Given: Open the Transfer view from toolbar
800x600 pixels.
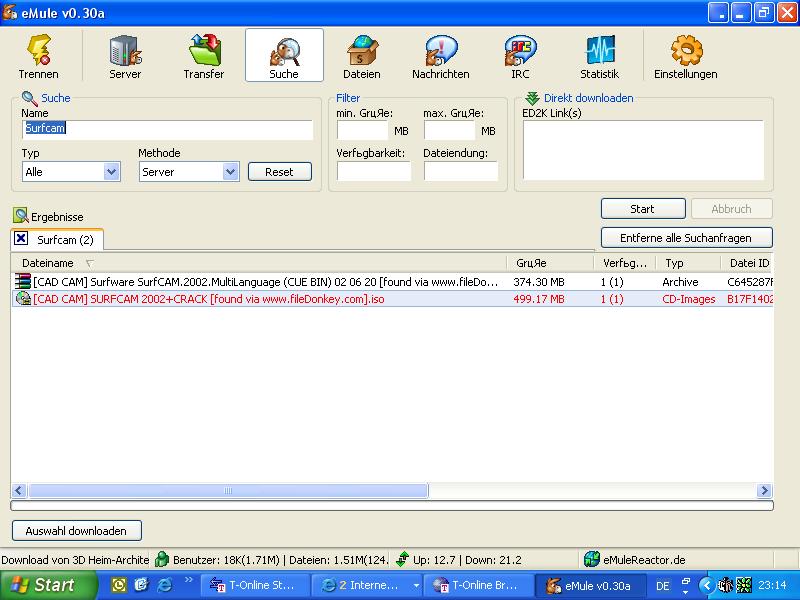Looking at the screenshot, I should pyautogui.click(x=204, y=55).
